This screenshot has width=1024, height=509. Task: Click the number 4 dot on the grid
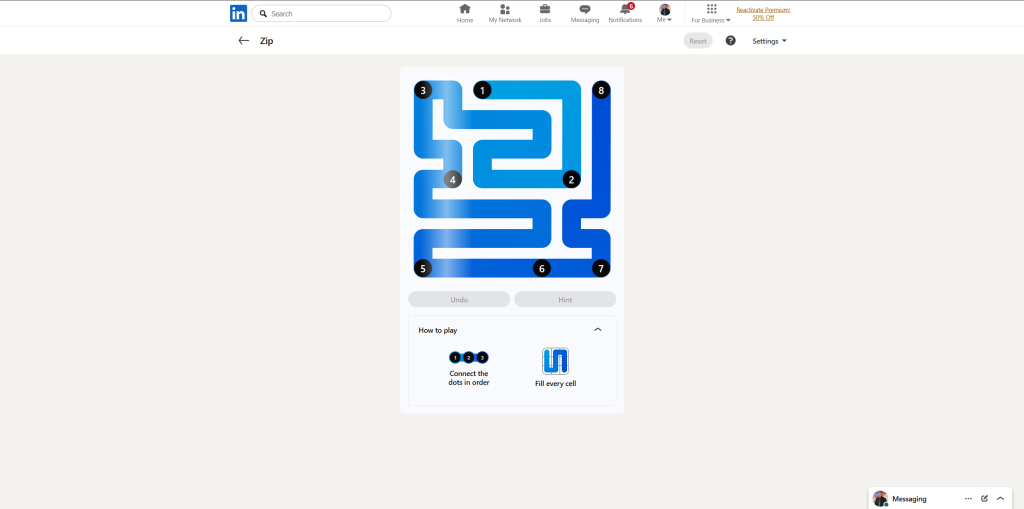tap(453, 179)
